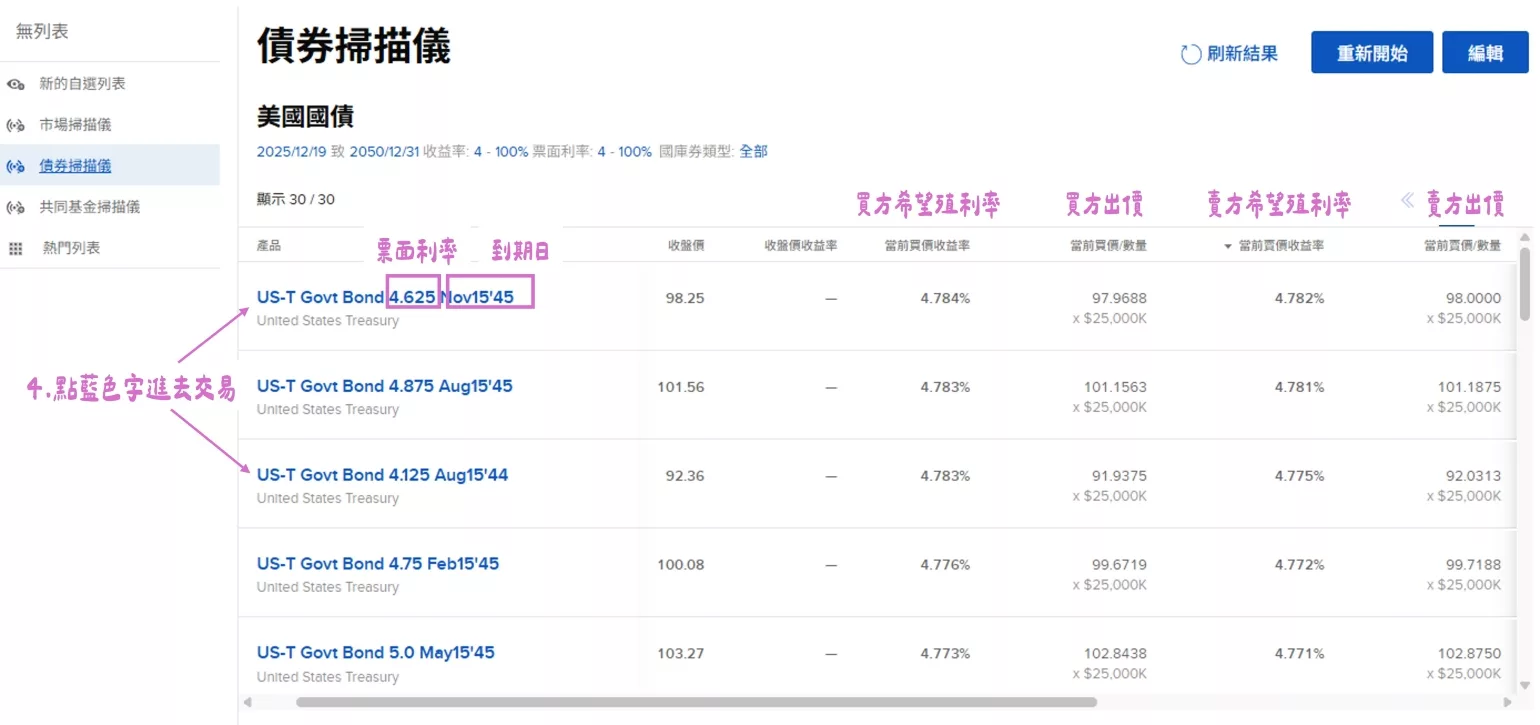The height and width of the screenshot is (725, 1540).
Task: Open US-T Govt Bond 5.0 May15'45
Action: pos(375,652)
